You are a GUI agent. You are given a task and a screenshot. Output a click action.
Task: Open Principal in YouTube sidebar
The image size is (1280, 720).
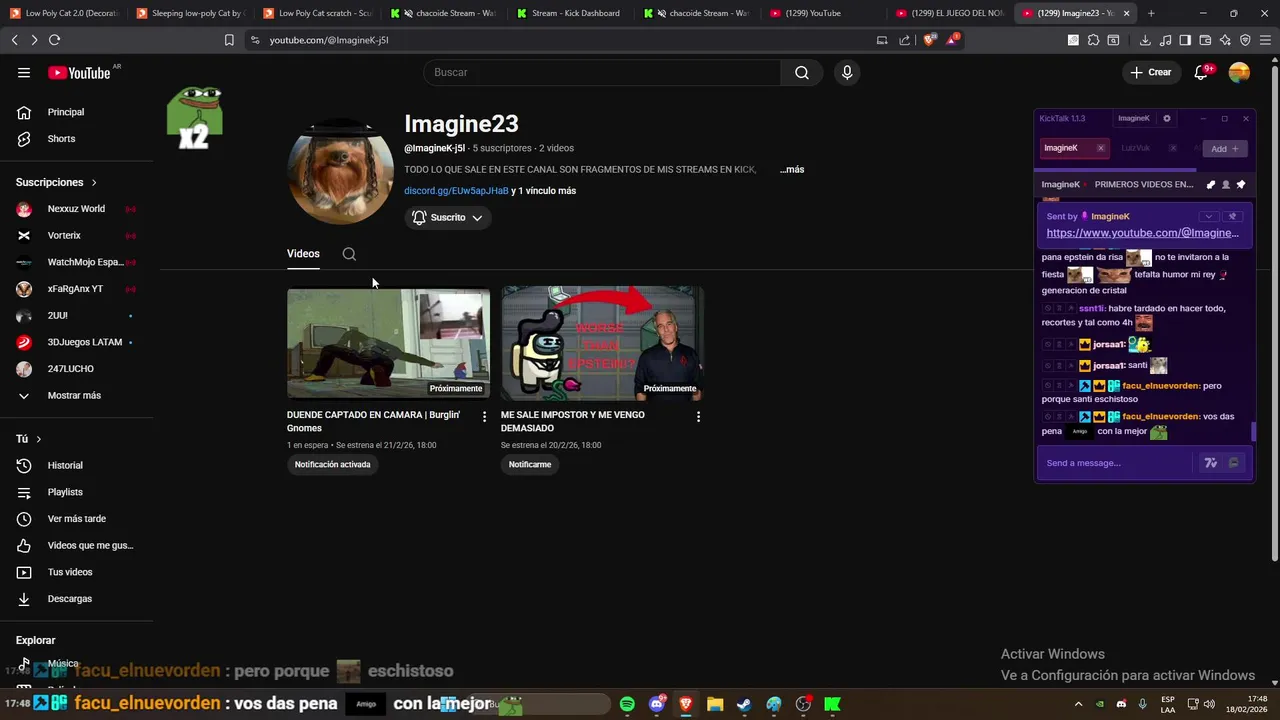[x=66, y=112]
